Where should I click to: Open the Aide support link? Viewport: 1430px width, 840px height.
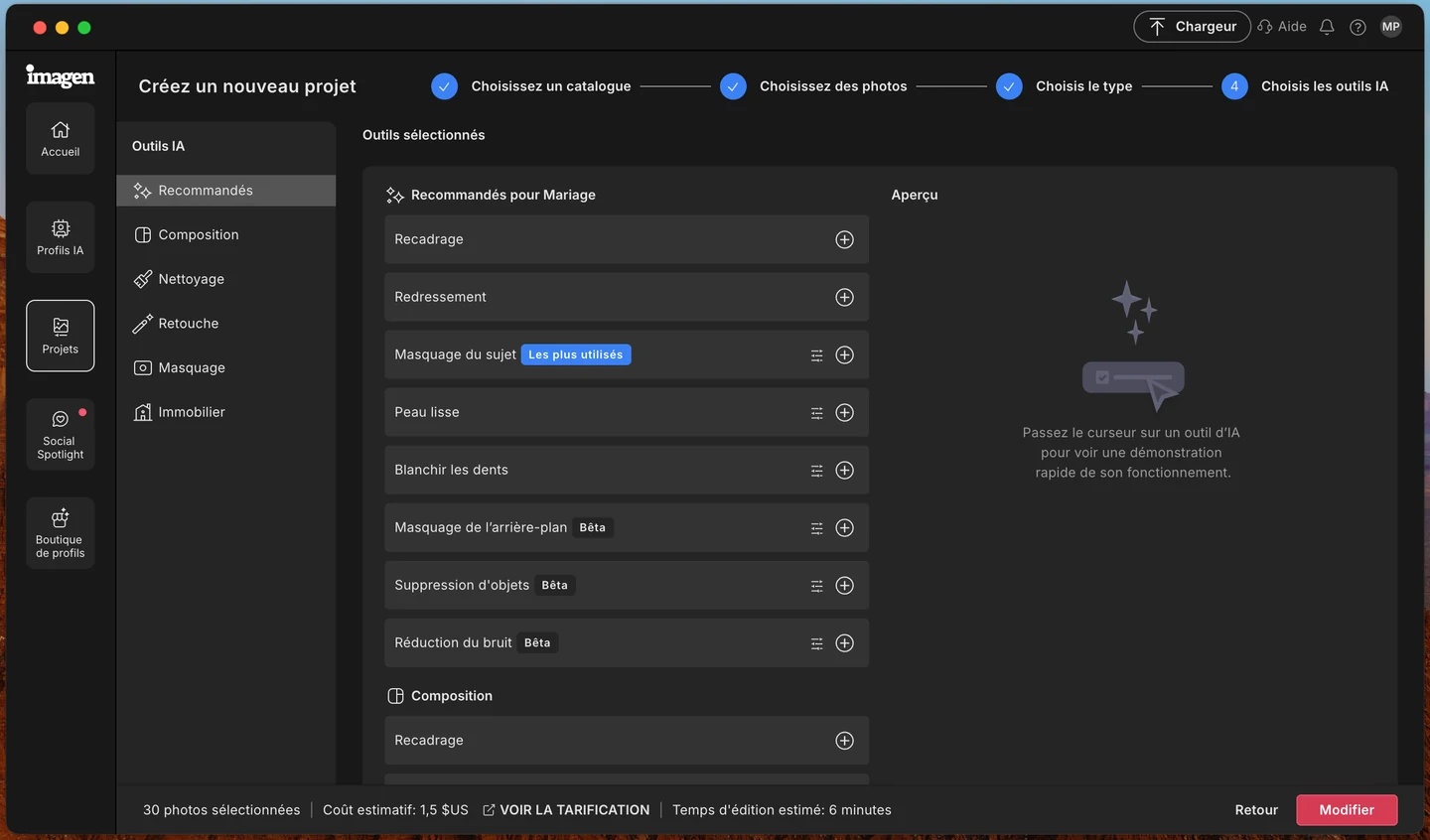point(1282,27)
